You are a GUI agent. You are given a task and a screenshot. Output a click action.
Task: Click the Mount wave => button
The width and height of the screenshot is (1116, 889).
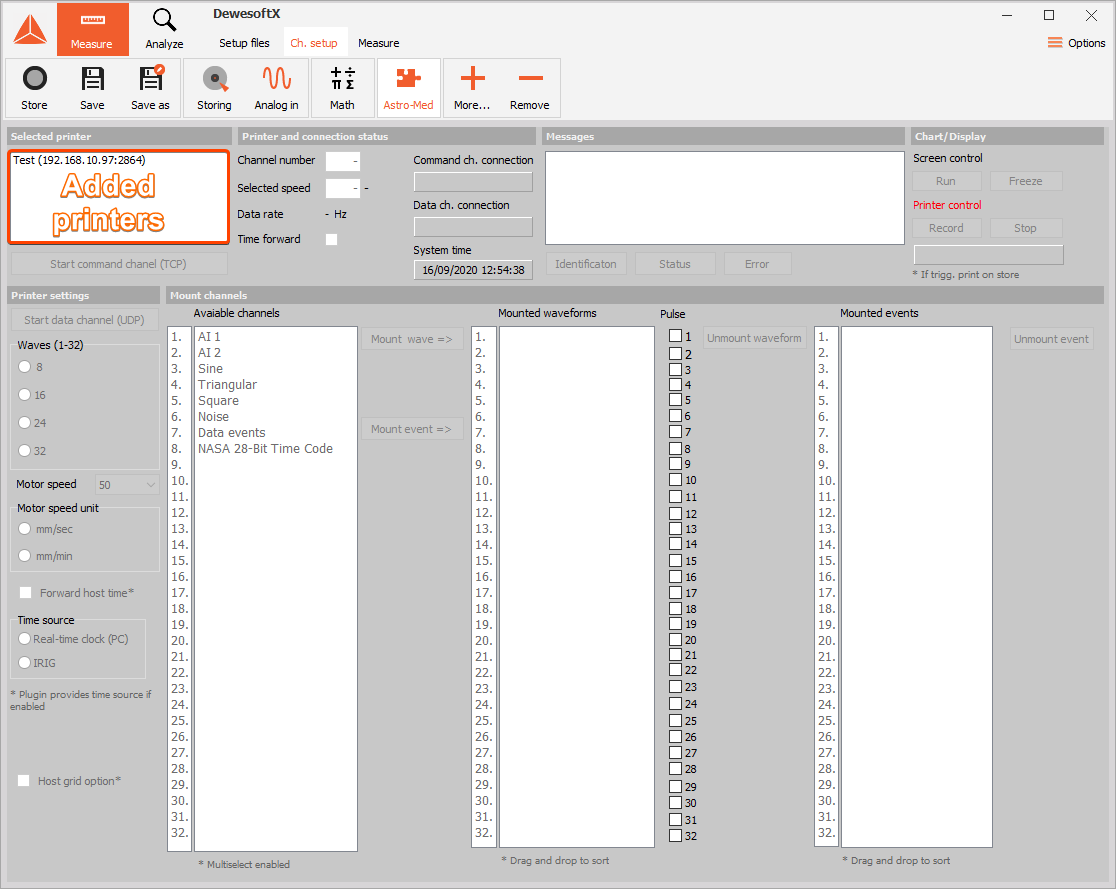412,339
